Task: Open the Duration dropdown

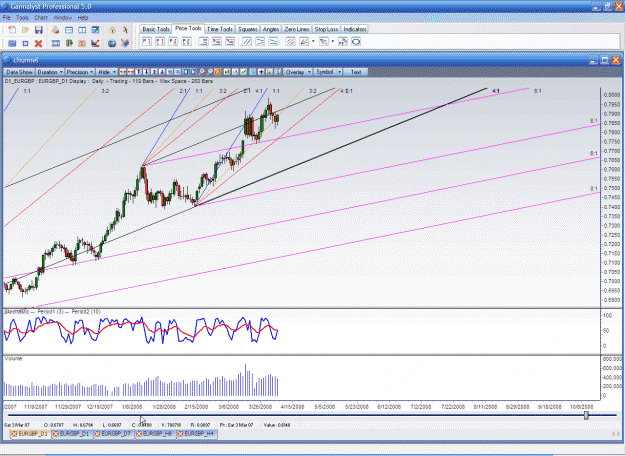Action: pyautogui.click(x=50, y=72)
